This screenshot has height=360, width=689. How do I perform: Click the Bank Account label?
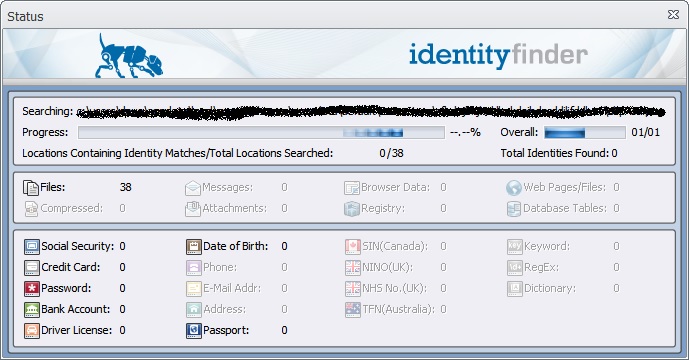[76, 309]
